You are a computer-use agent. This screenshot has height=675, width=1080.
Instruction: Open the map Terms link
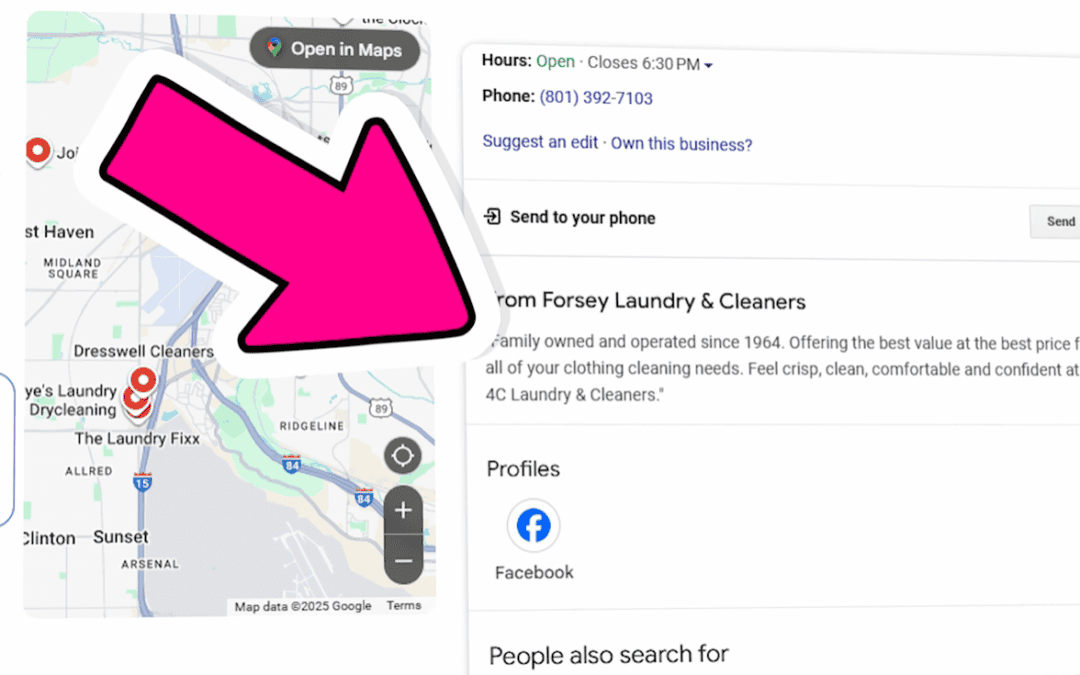tap(404, 605)
